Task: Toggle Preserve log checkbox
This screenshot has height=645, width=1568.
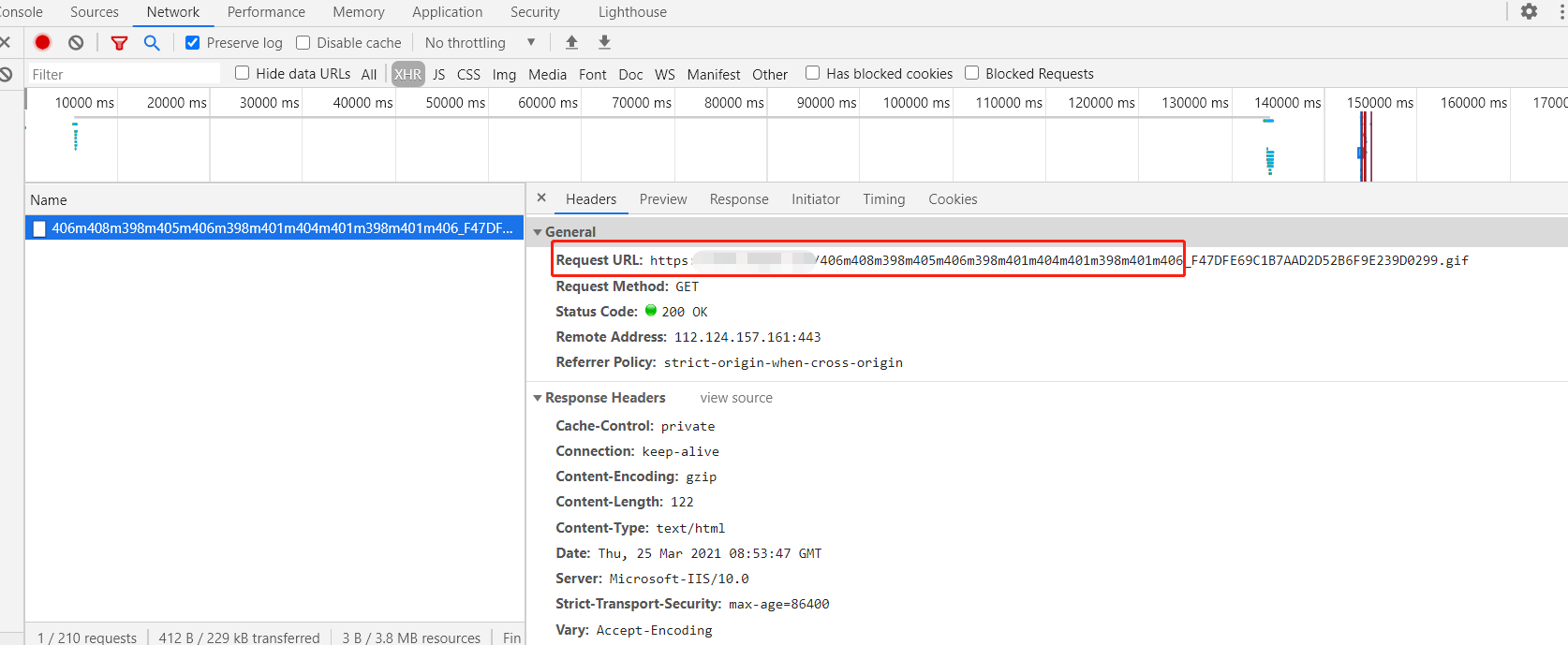Action: (192, 42)
